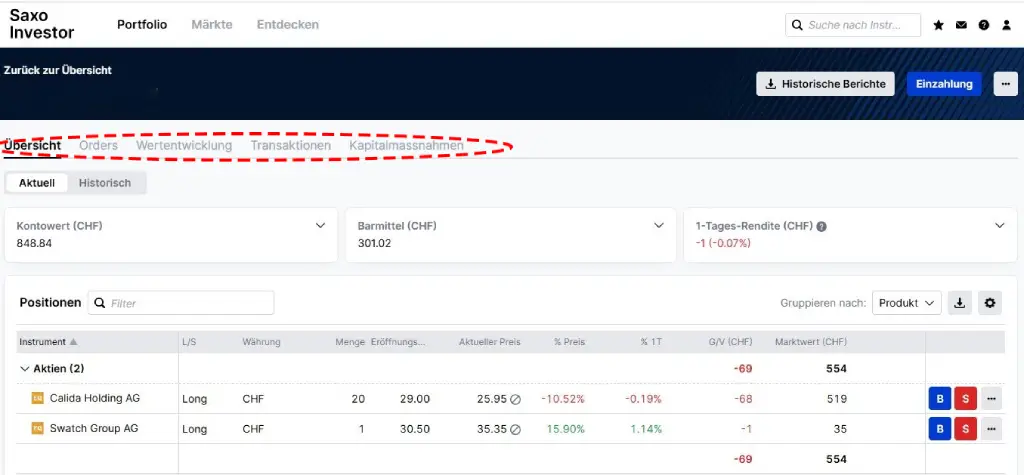Switch to the Orders tab
The width and height of the screenshot is (1024, 475).
[x=99, y=145]
